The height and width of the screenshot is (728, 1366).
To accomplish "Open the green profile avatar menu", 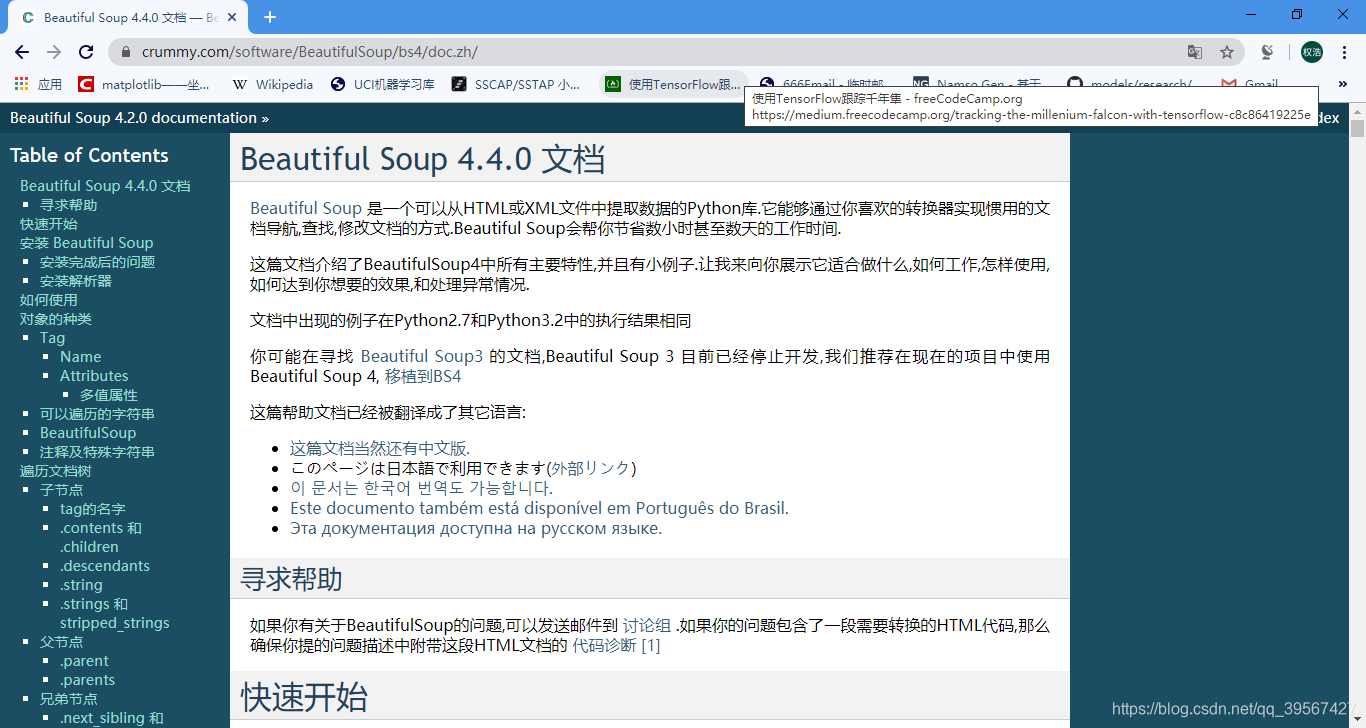I will [x=1311, y=52].
